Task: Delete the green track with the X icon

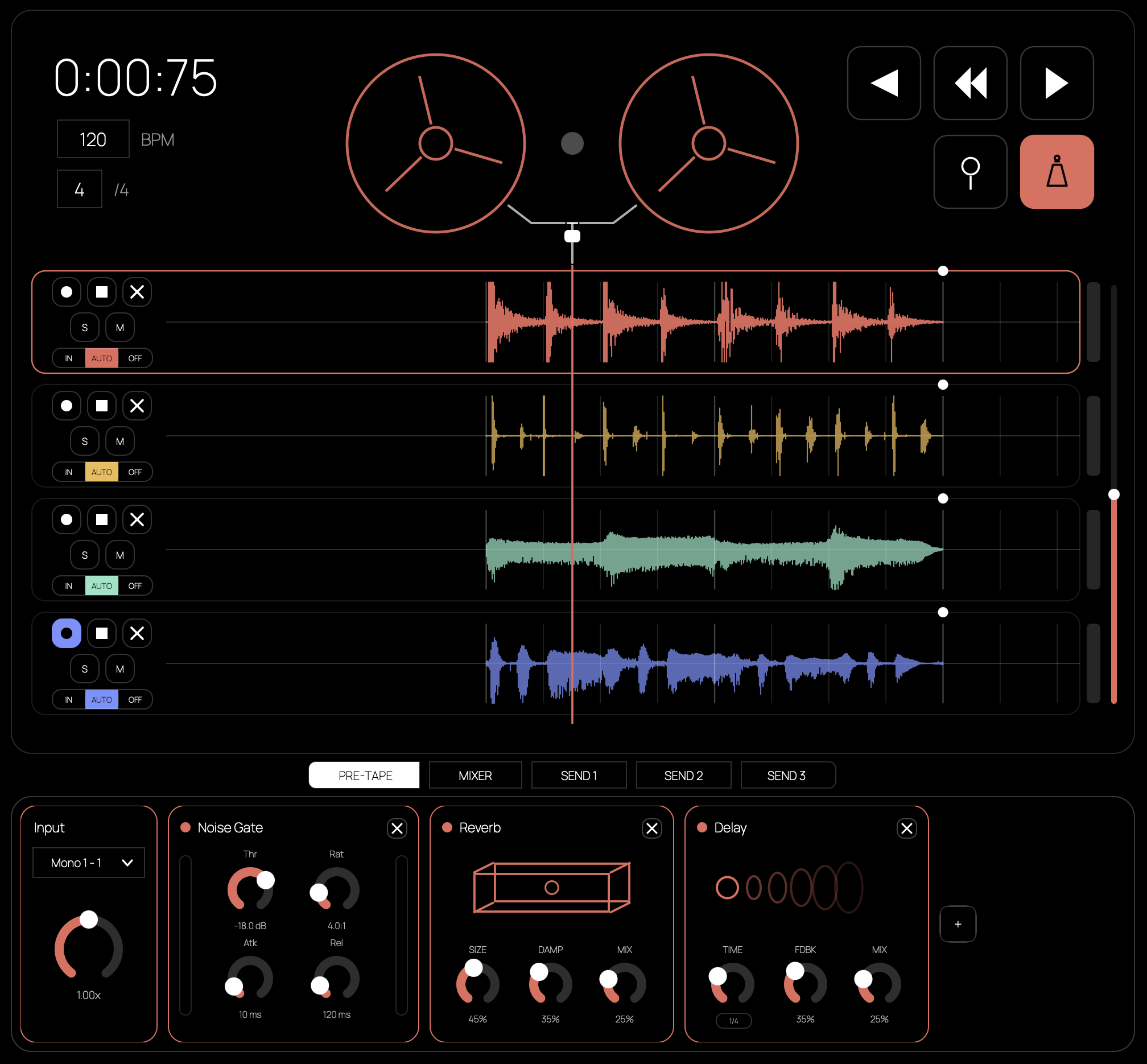Action: click(x=137, y=519)
